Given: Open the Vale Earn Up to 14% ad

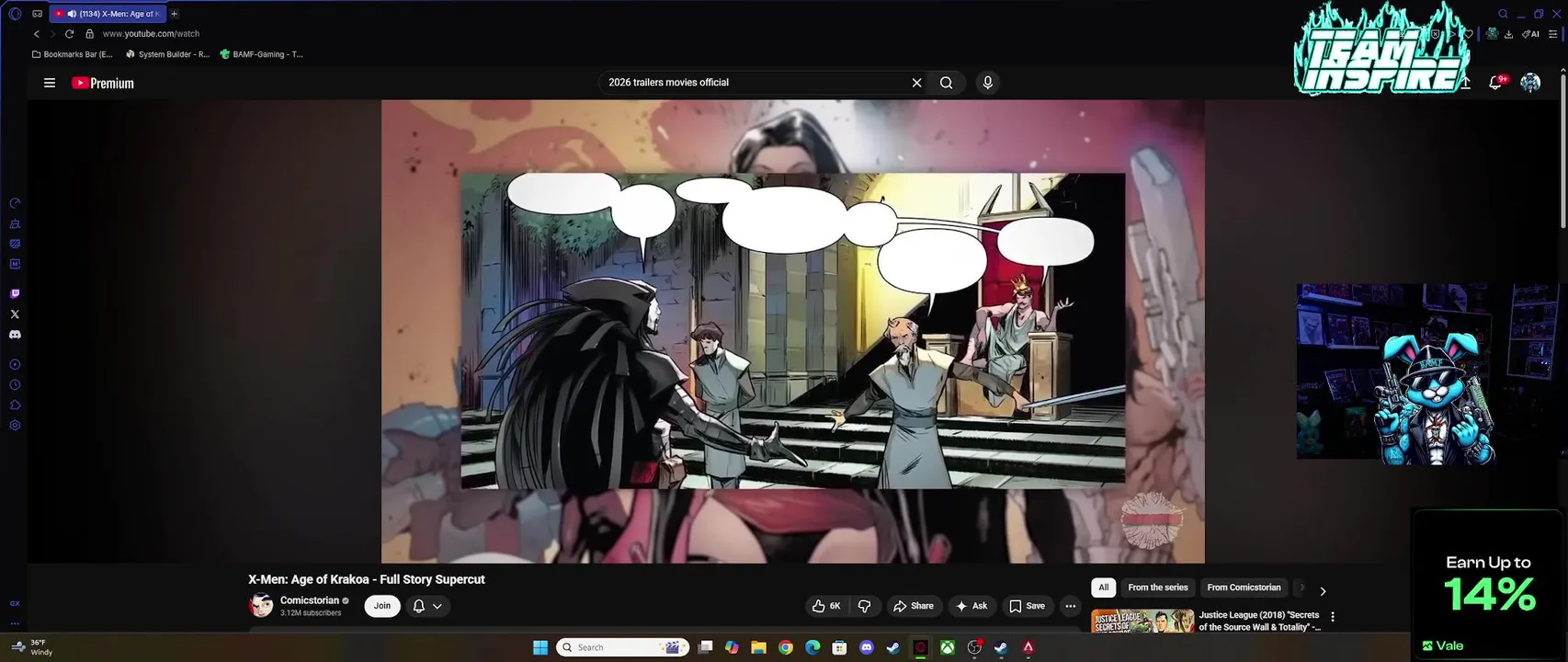Looking at the screenshot, I should point(1489,585).
